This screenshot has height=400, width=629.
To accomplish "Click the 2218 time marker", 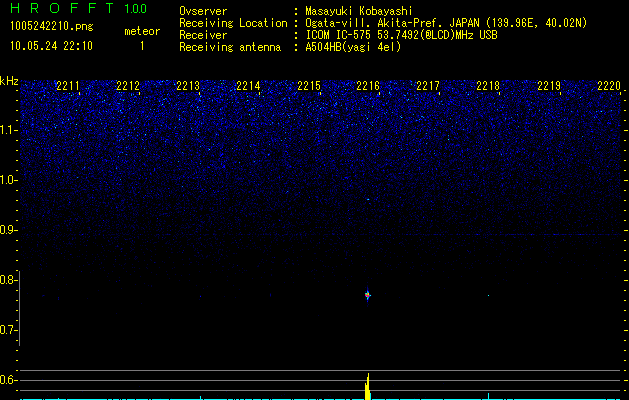I will (488, 87).
